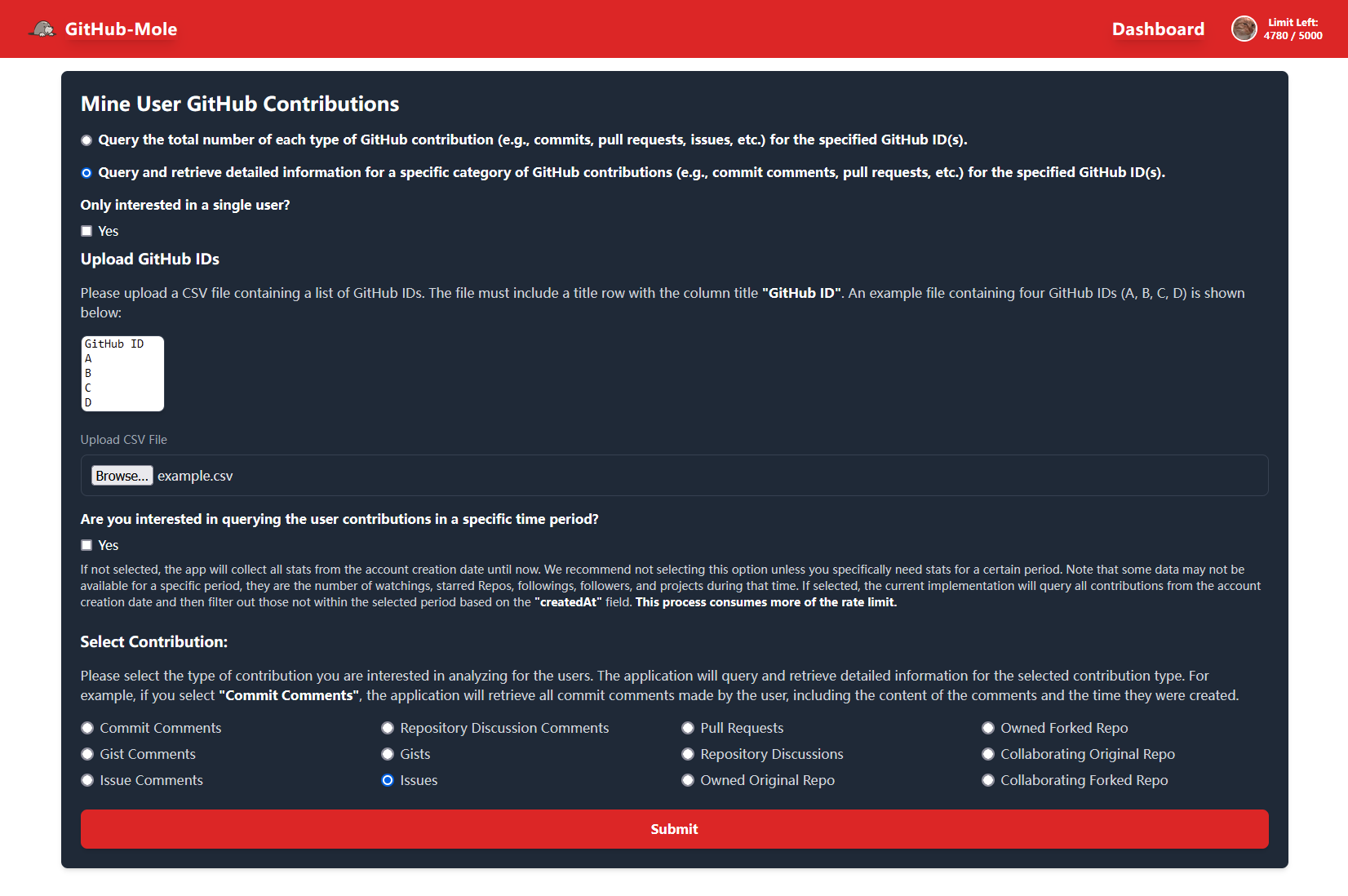1348x896 pixels.
Task: Select the Issue Comments radio option
Action: (87, 780)
